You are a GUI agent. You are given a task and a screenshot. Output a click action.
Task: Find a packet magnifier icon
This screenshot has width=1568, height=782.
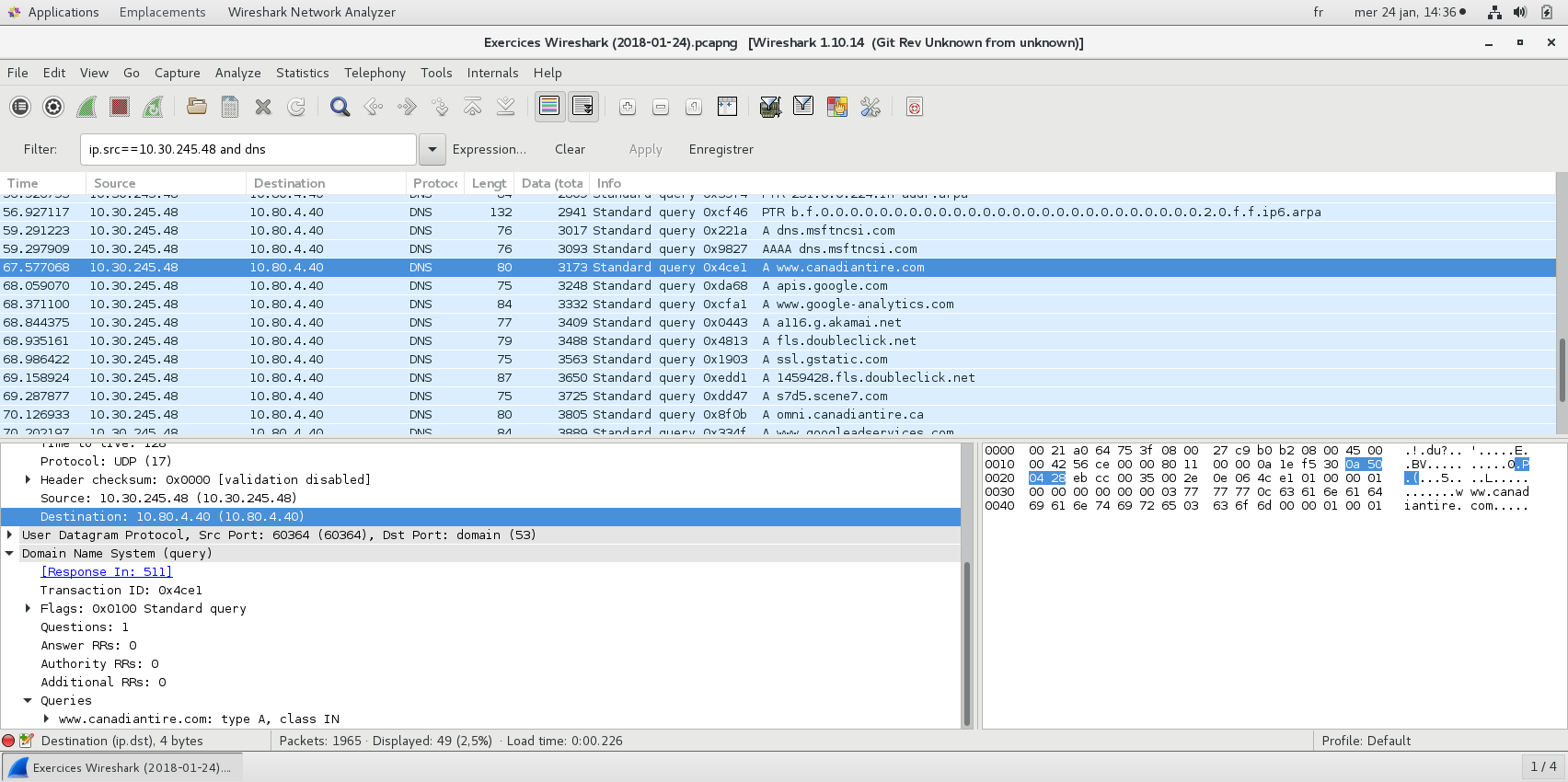click(340, 107)
